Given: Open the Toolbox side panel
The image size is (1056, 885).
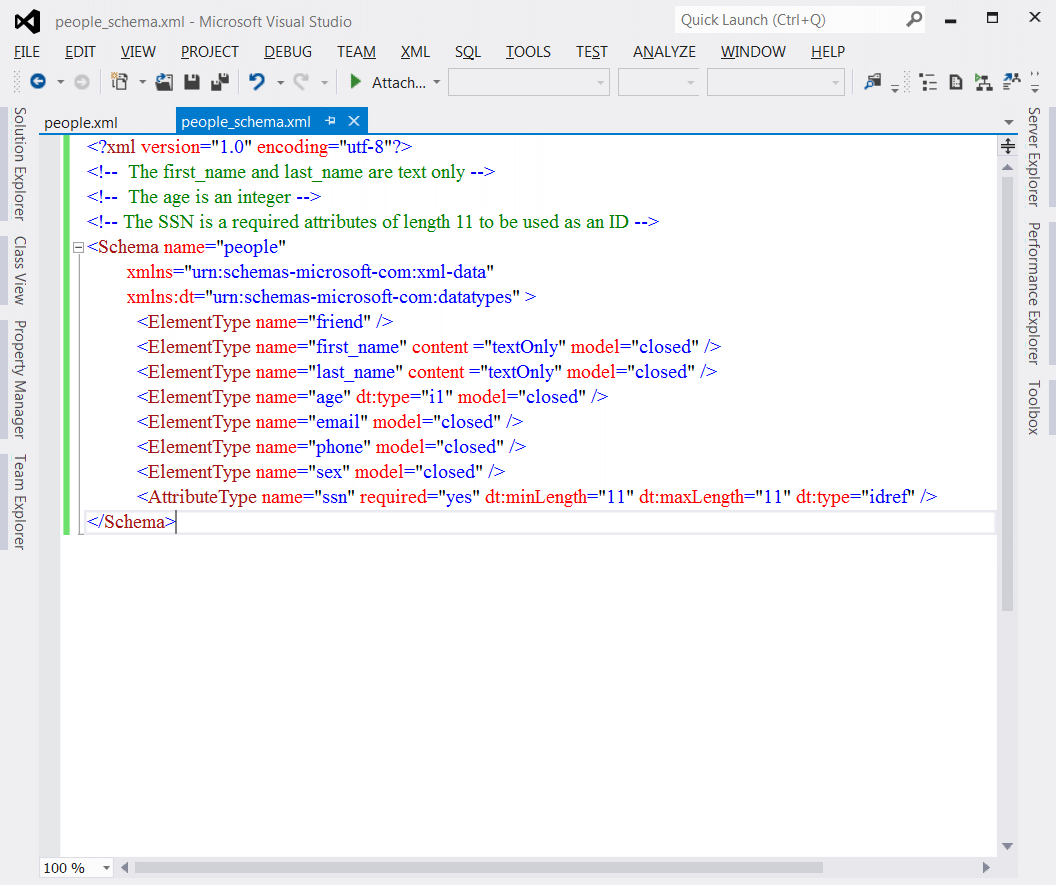Looking at the screenshot, I should (1034, 407).
